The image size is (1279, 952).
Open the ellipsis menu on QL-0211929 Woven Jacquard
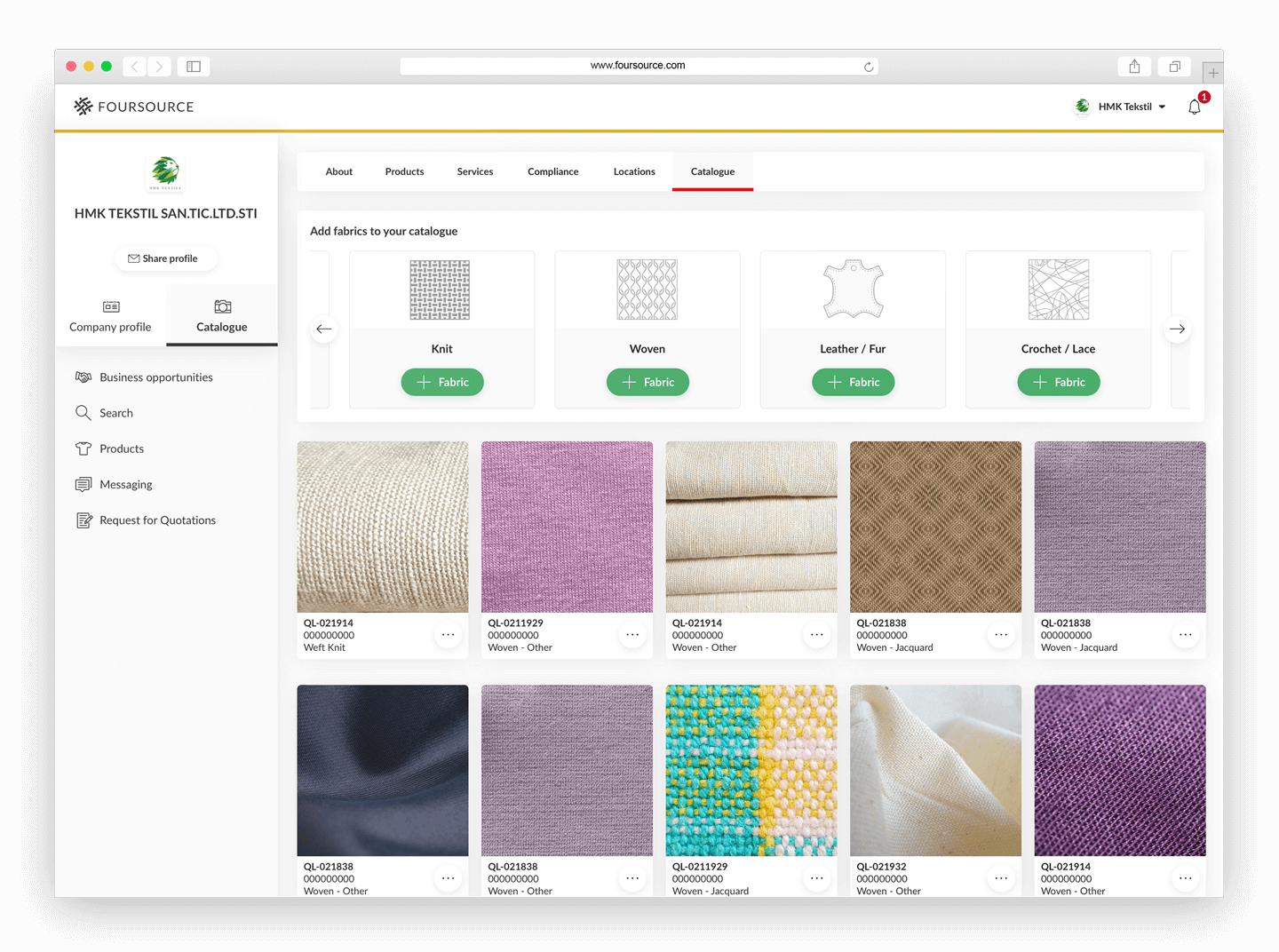pyautogui.click(x=816, y=877)
